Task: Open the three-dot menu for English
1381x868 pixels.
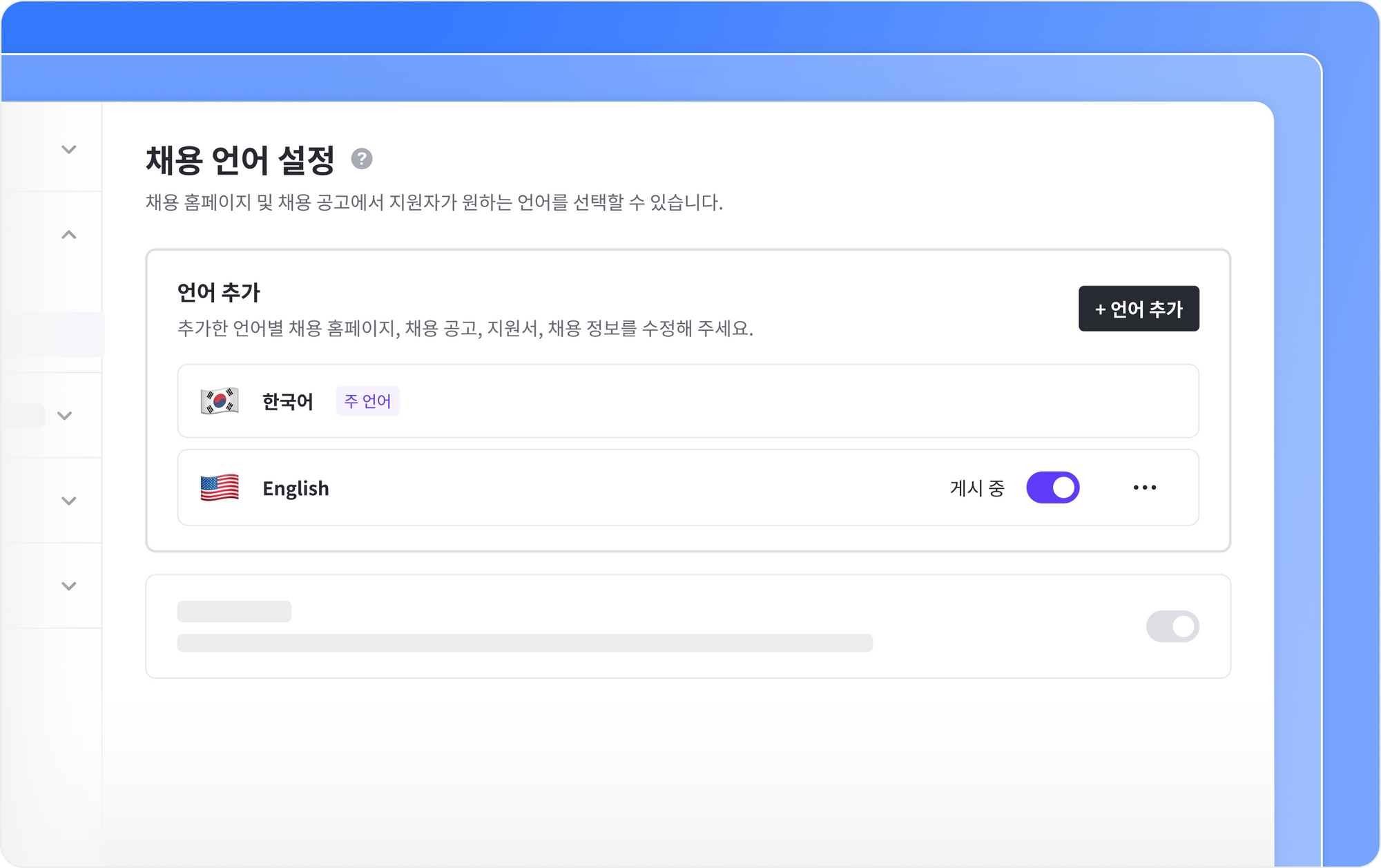Action: [1144, 488]
